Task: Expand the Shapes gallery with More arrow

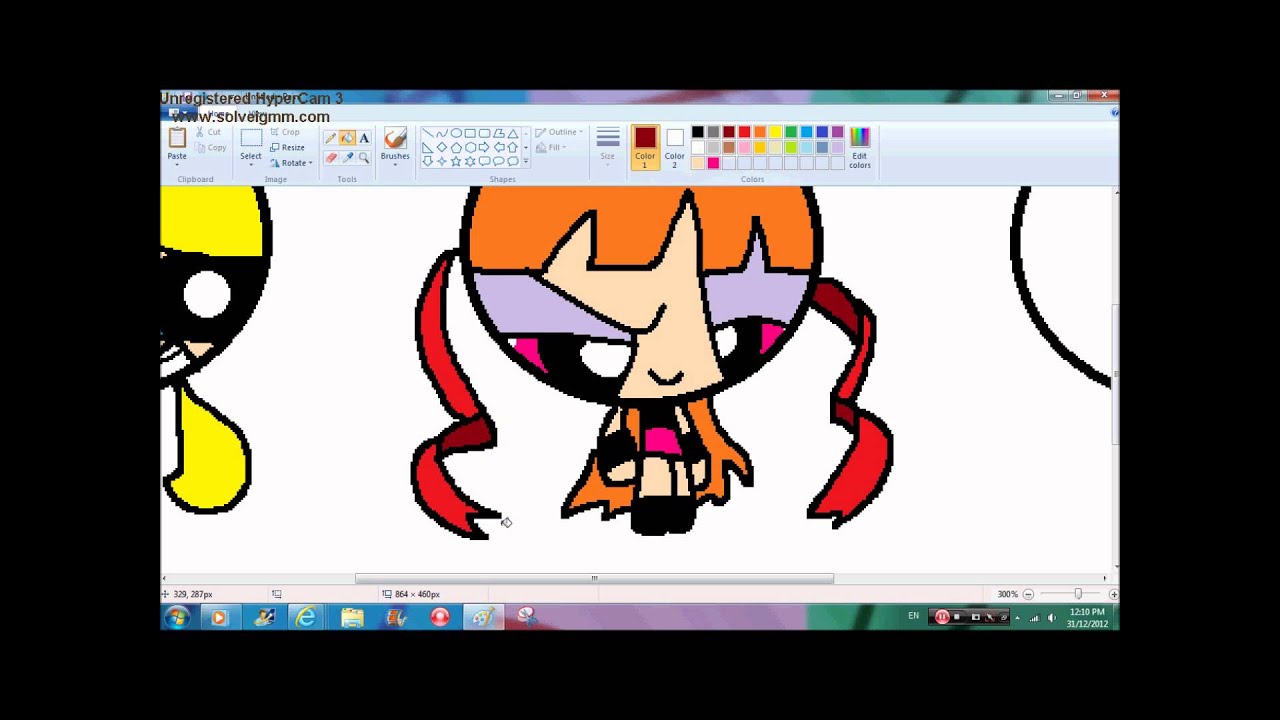Action: [x=526, y=161]
